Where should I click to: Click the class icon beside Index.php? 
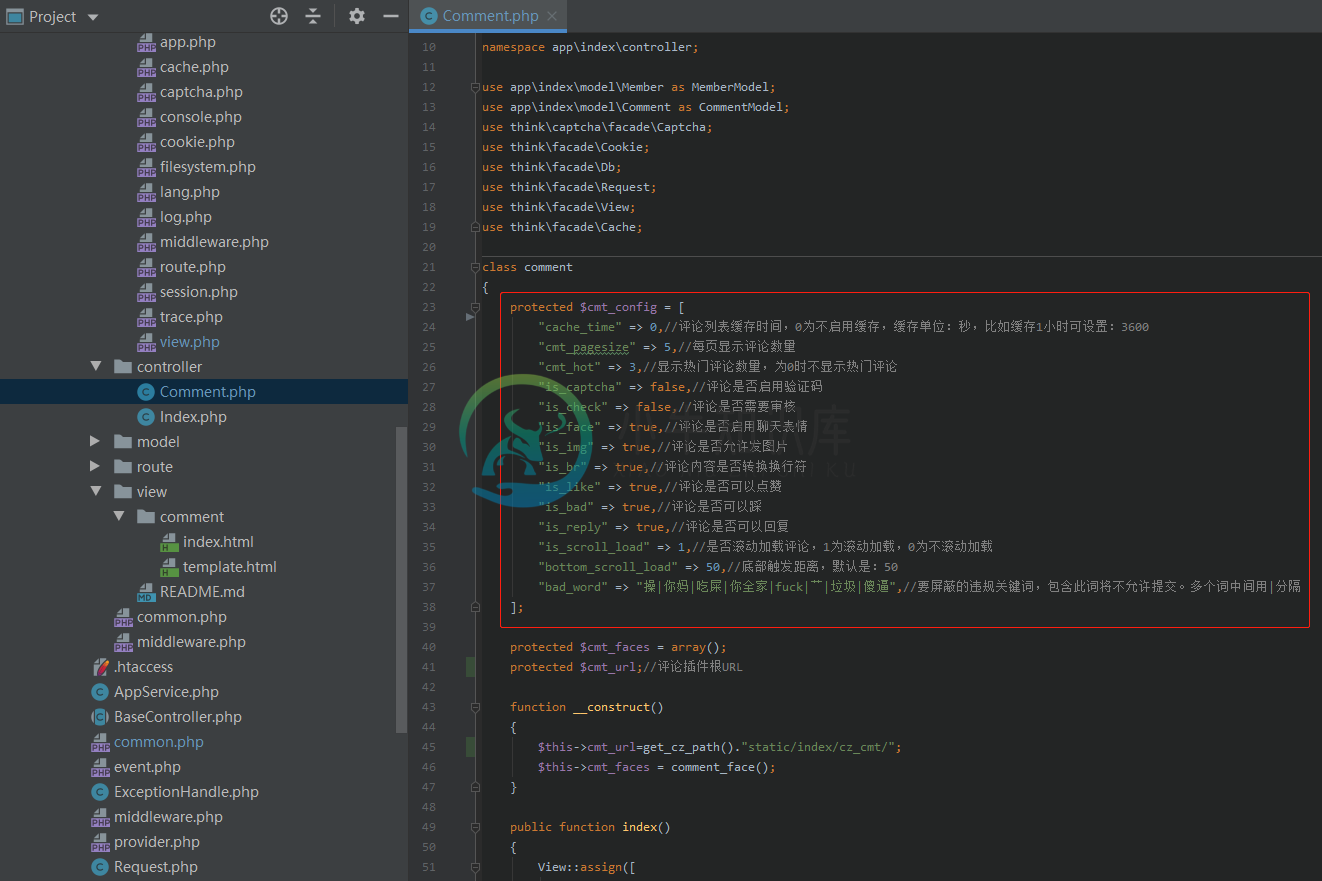tap(146, 417)
